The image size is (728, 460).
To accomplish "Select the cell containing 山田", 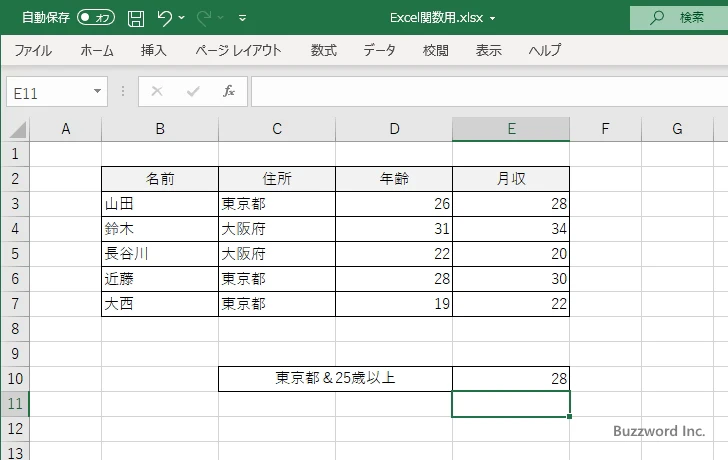I will coord(160,204).
